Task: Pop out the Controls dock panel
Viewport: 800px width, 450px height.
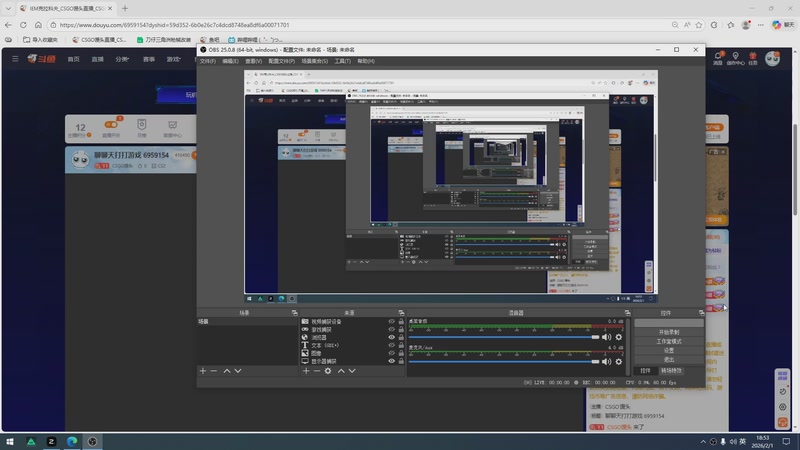Action: (x=702, y=313)
